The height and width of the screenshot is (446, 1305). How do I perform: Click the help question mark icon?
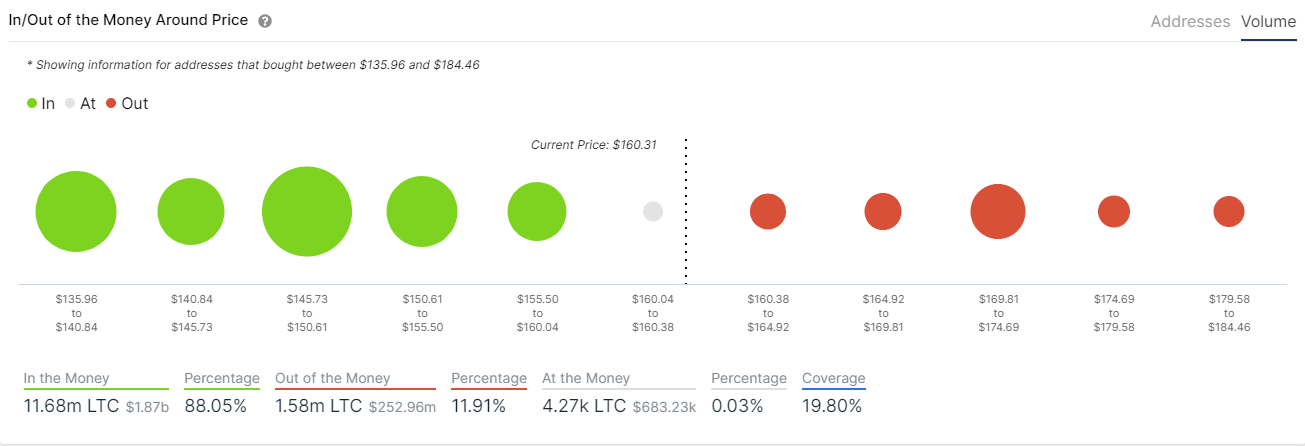[x=265, y=21]
